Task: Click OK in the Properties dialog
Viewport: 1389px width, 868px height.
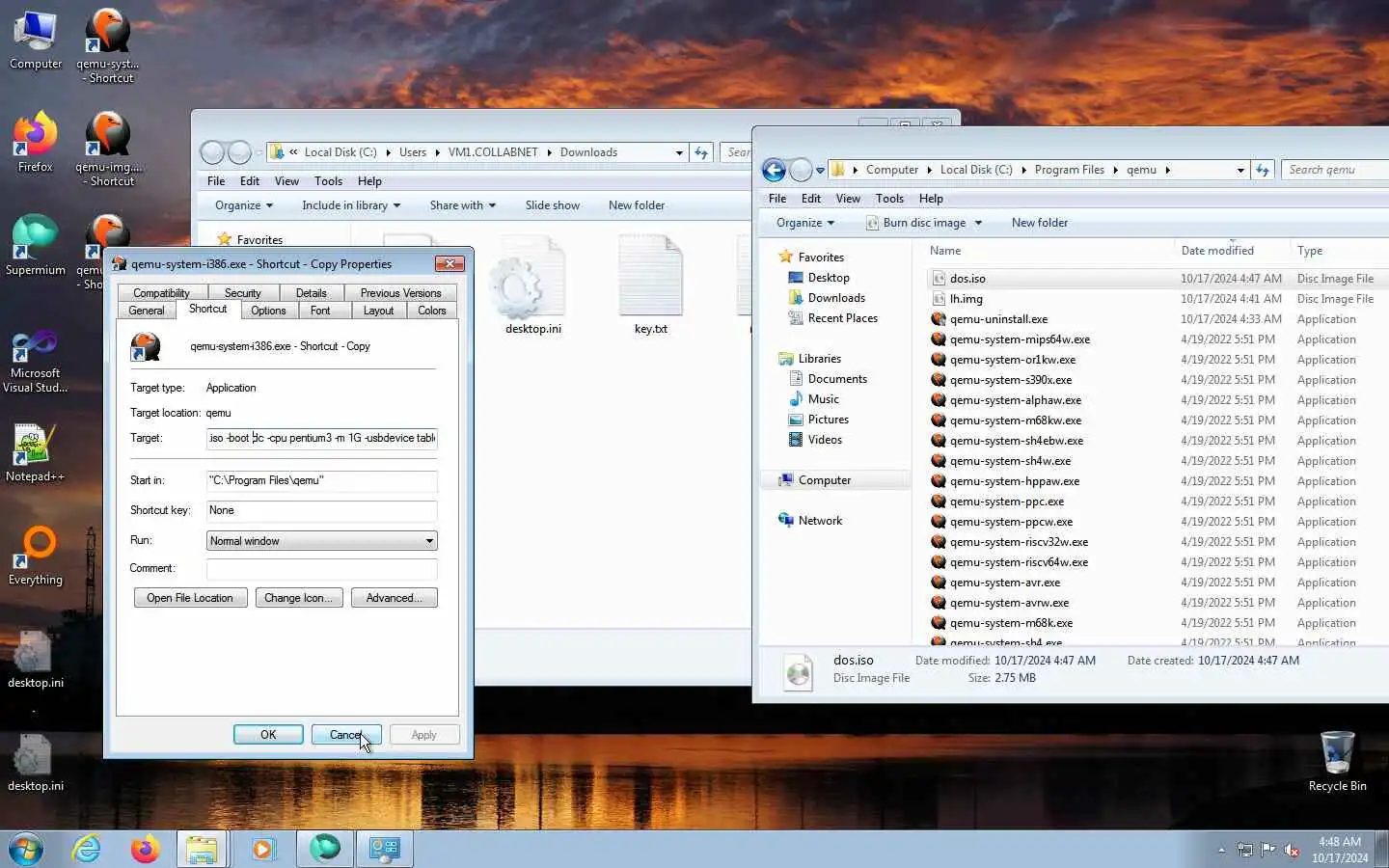Action: click(268, 735)
